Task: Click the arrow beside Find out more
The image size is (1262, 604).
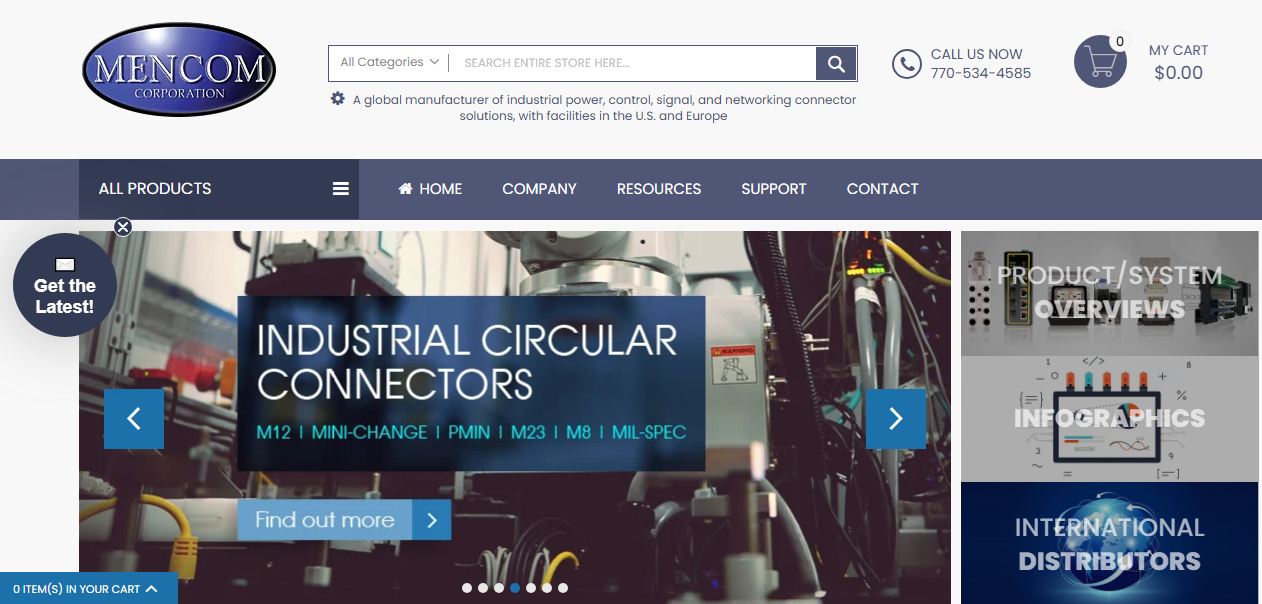Action: (x=431, y=520)
